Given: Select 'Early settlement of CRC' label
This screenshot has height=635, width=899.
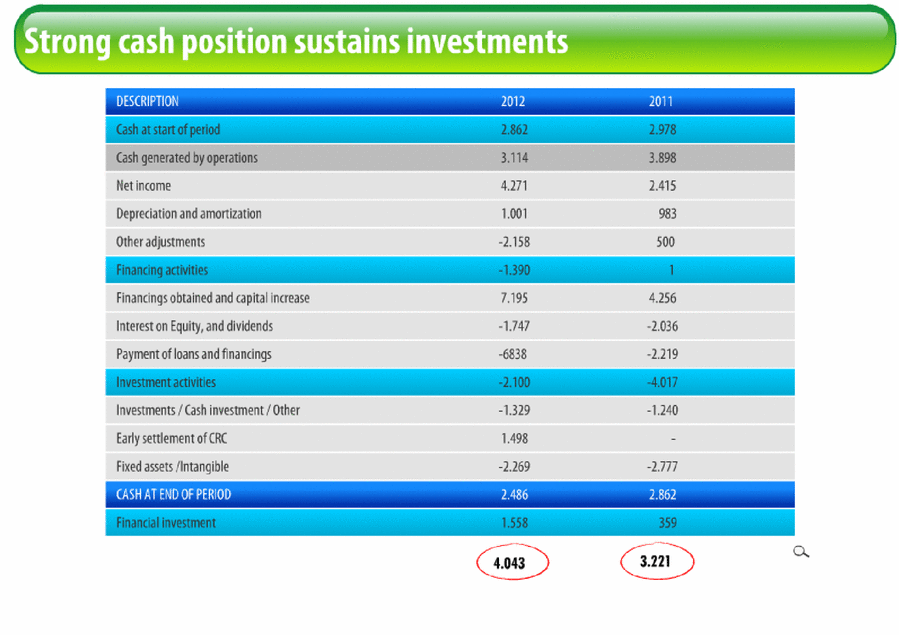Looking at the screenshot, I should click(x=171, y=438).
